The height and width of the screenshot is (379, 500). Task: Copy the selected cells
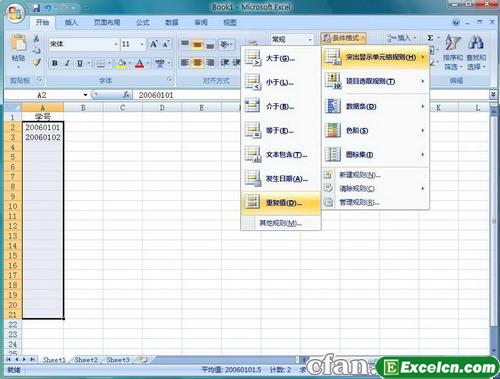coord(37,50)
